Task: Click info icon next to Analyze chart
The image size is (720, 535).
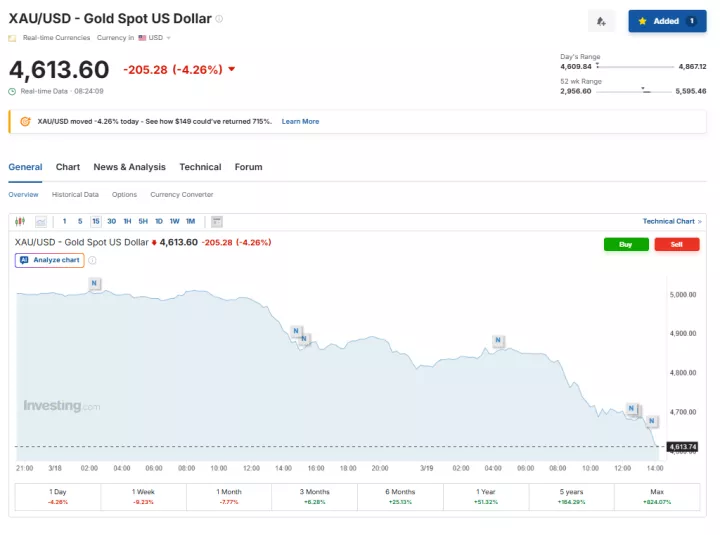Action: [92, 260]
